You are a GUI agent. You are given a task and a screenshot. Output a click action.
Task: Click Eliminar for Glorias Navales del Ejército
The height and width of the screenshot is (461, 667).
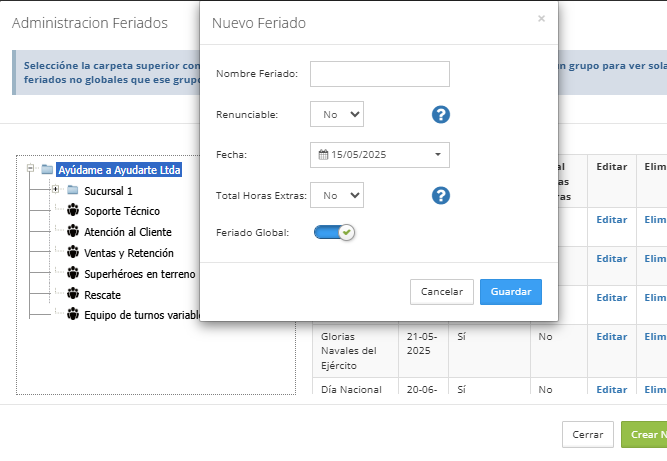[x=655, y=337]
